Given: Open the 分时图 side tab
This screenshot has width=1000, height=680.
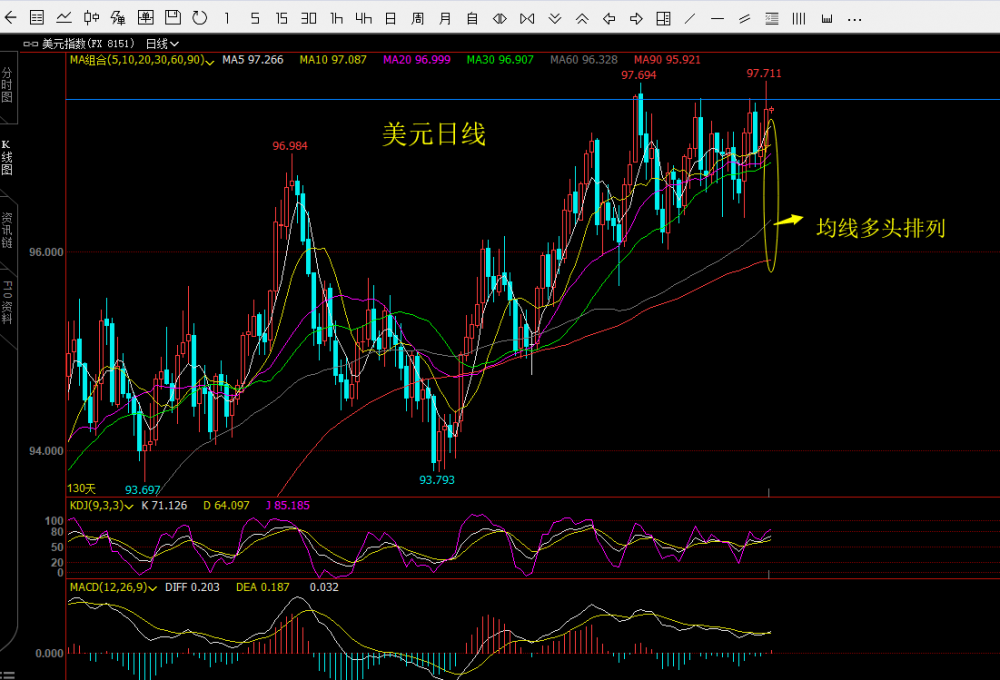Looking at the screenshot, I should click(x=7, y=85).
